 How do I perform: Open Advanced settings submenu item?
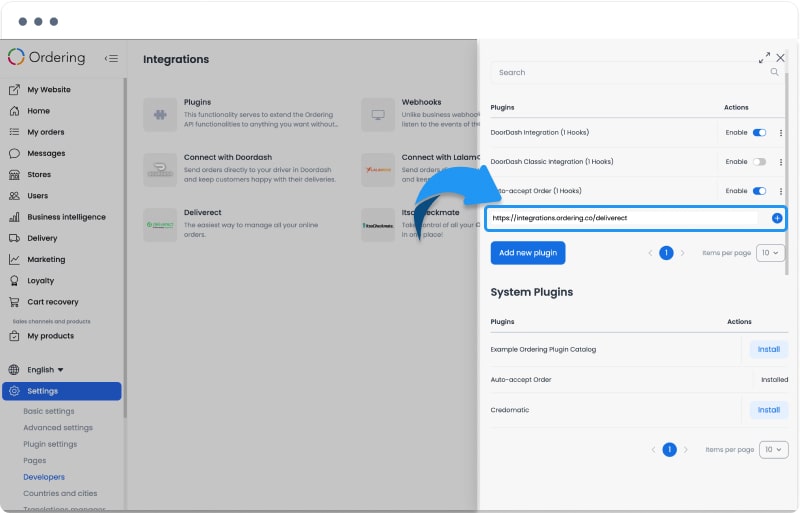click(x=58, y=427)
